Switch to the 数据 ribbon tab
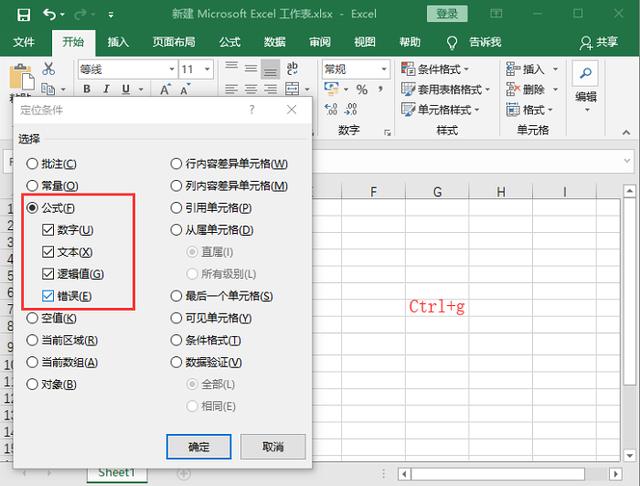The image size is (640, 486). click(x=275, y=42)
